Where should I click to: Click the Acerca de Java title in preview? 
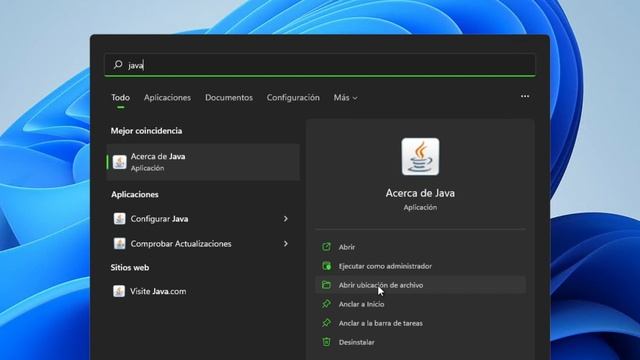[x=420, y=193]
